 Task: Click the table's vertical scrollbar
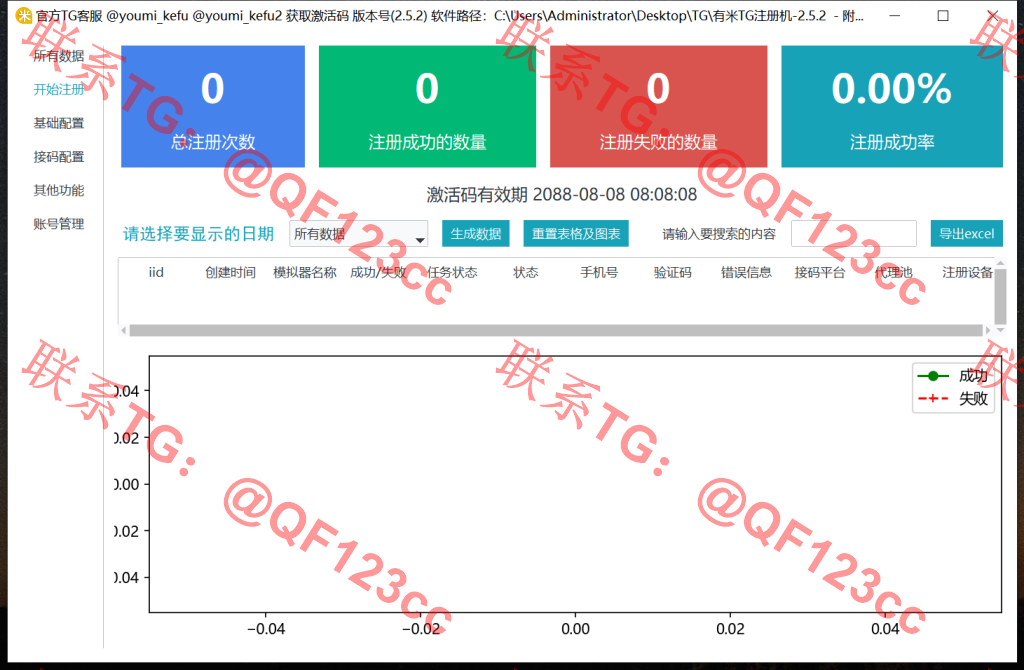[x=1000, y=296]
